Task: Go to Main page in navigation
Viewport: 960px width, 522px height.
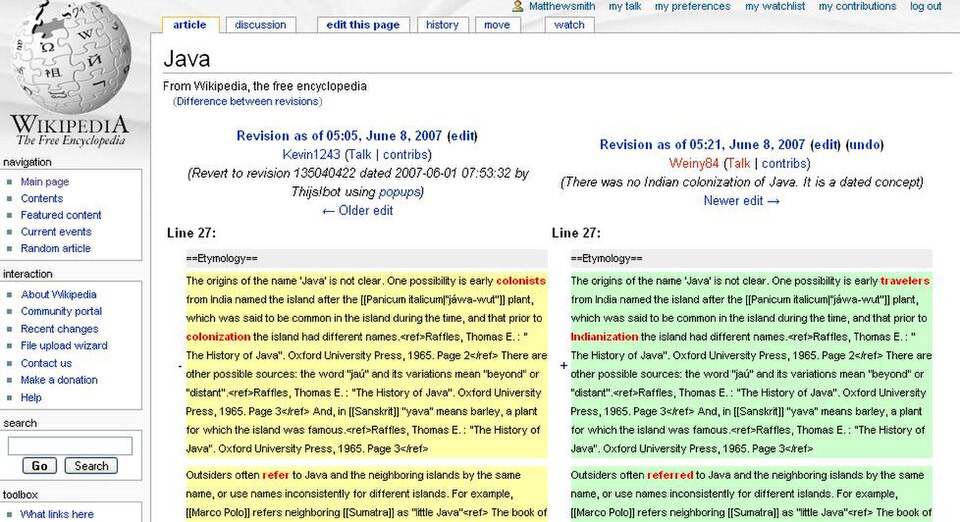Action: pyautogui.click(x=45, y=182)
